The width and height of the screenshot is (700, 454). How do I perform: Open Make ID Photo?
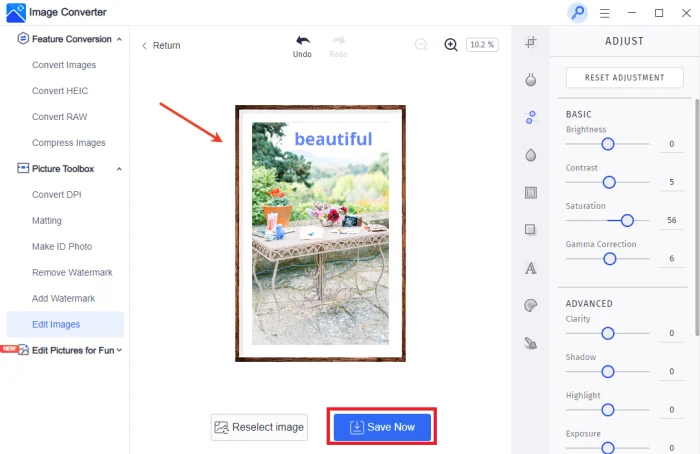(x=62, y=246)
